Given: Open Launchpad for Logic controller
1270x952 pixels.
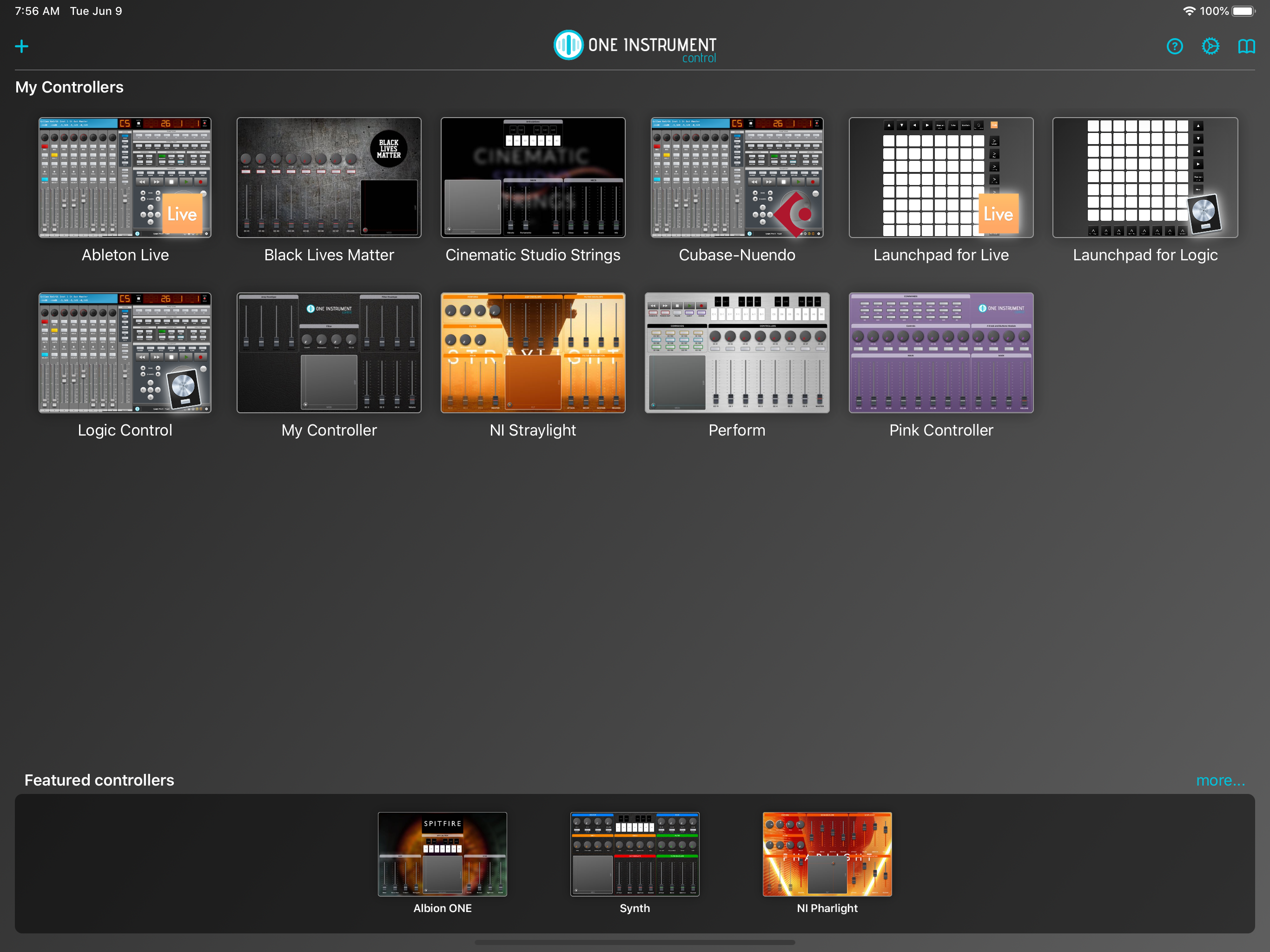Looking at the screenshot, I should tap(1145, 178).
